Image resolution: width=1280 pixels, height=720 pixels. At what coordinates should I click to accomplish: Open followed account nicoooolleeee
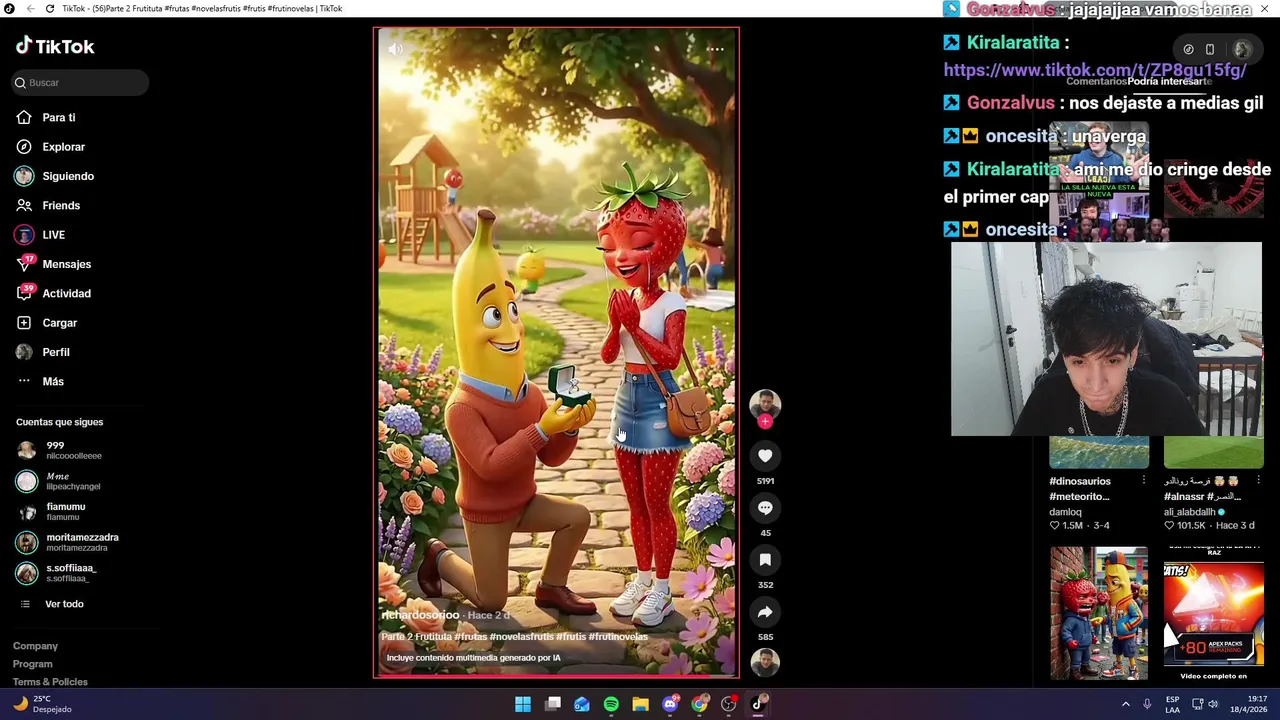click(59, 451)
